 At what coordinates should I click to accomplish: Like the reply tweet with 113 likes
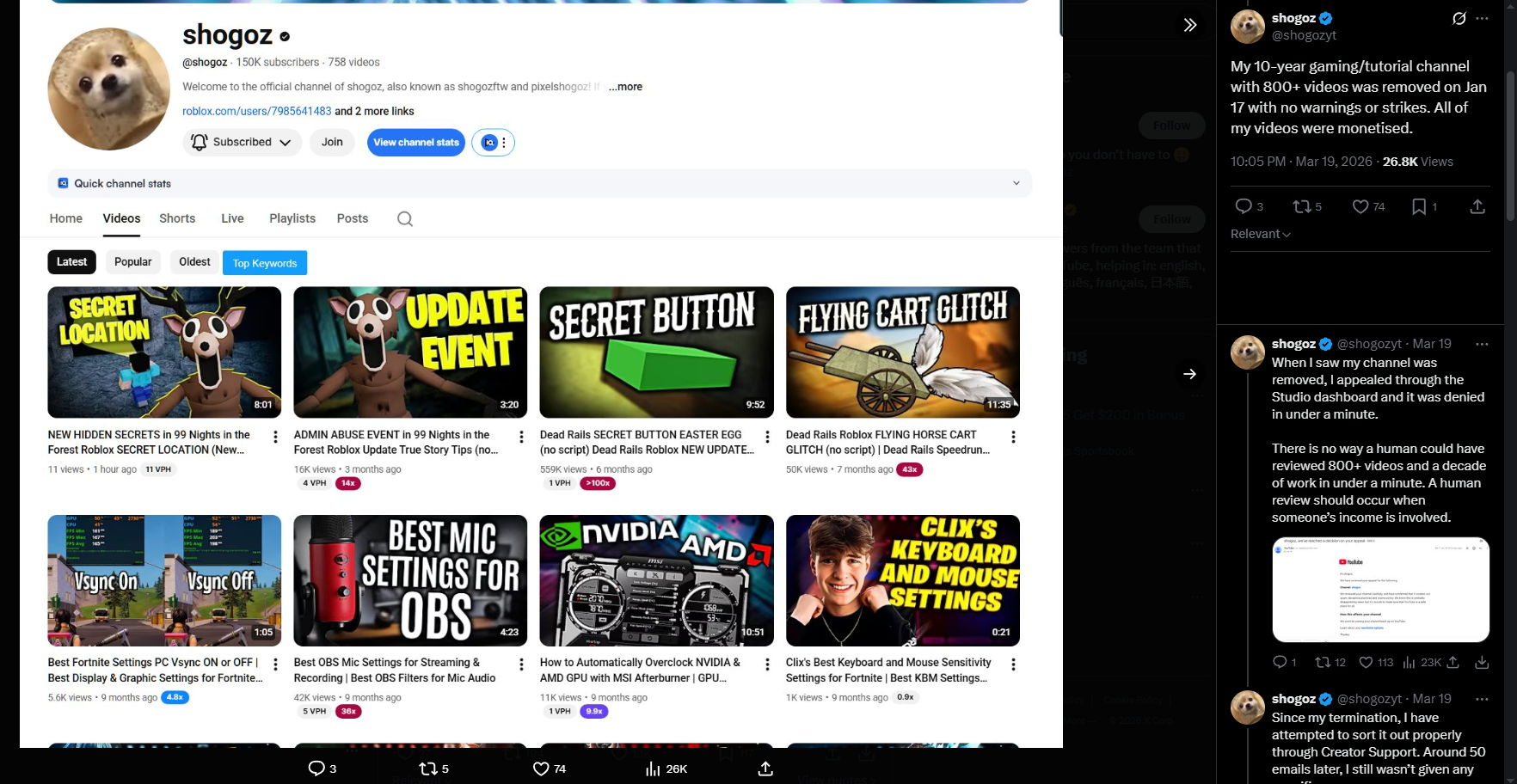pos(1366,662)
